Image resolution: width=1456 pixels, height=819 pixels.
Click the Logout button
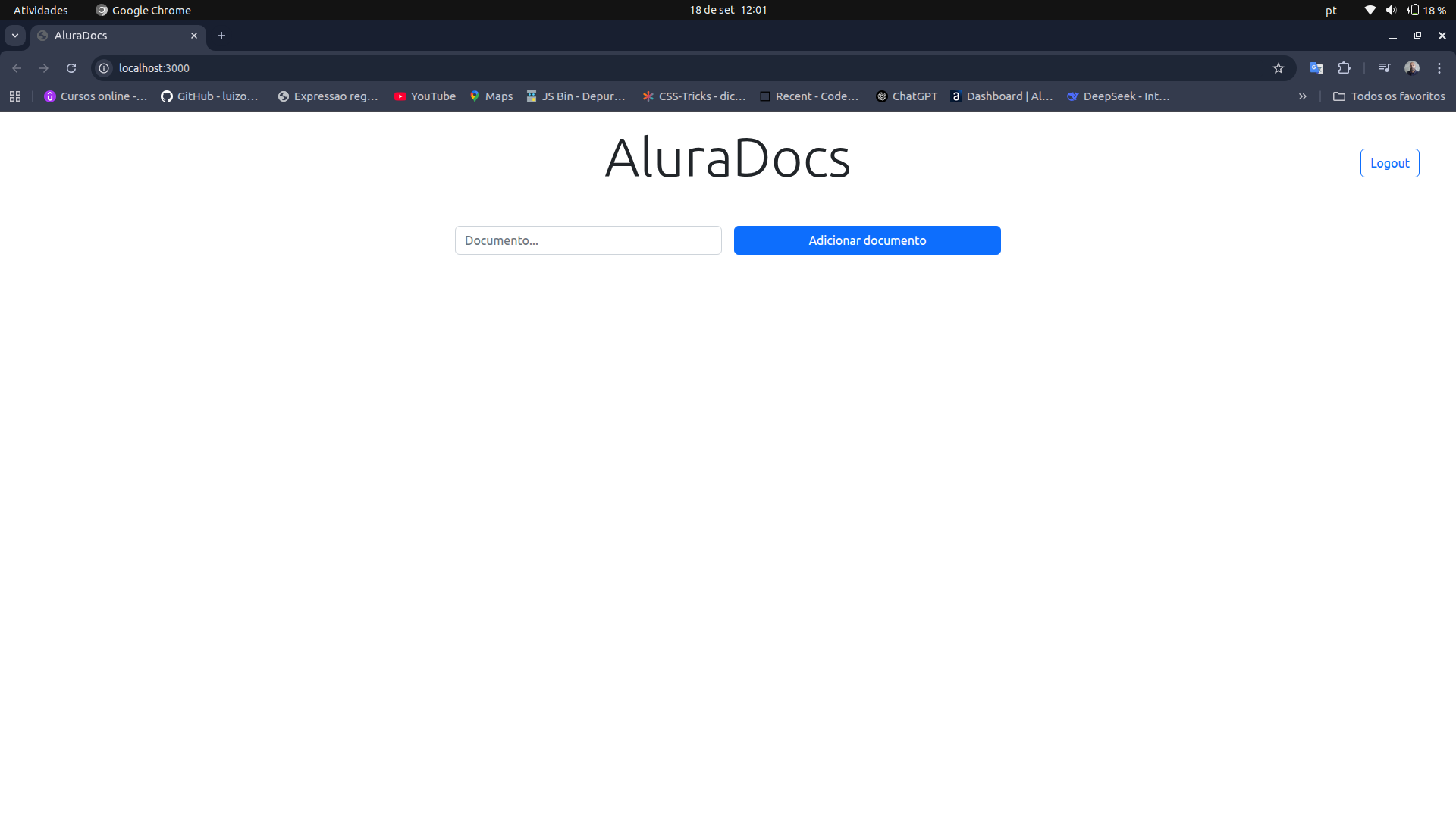click(x=1389, y=163)
